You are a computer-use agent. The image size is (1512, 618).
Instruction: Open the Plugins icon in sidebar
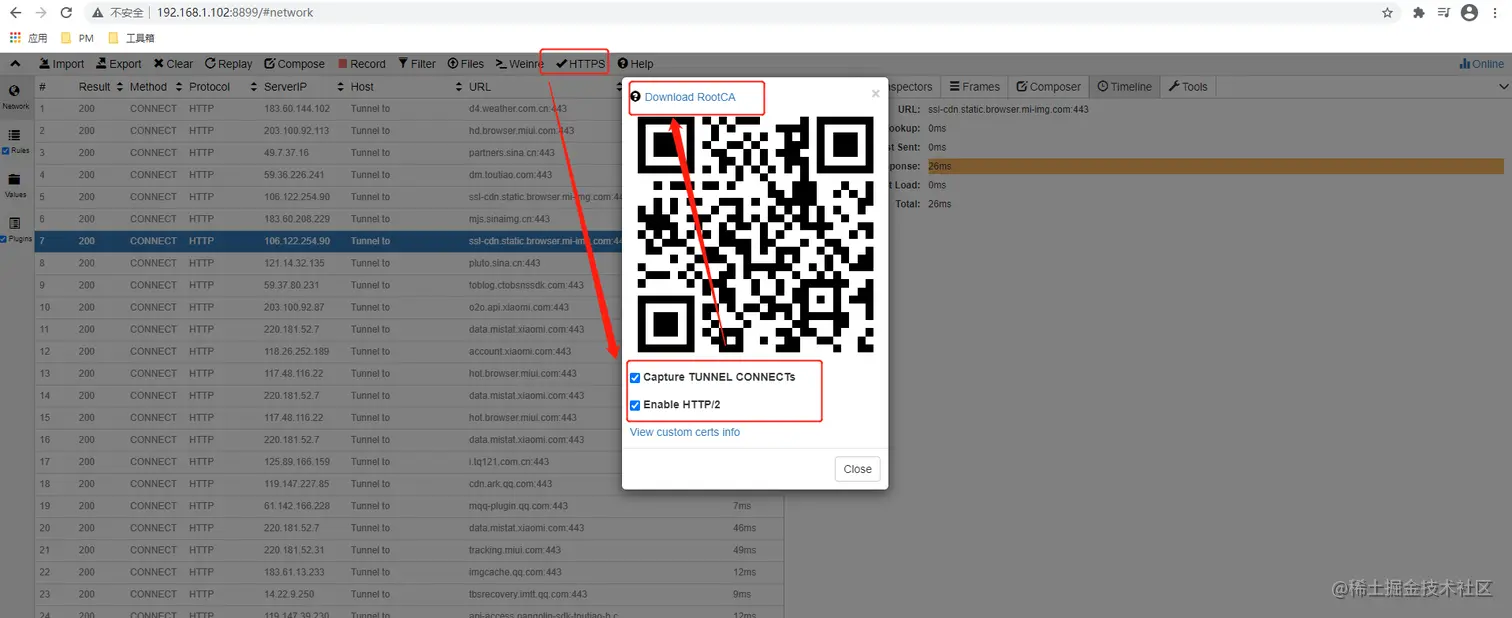(15, 223)
